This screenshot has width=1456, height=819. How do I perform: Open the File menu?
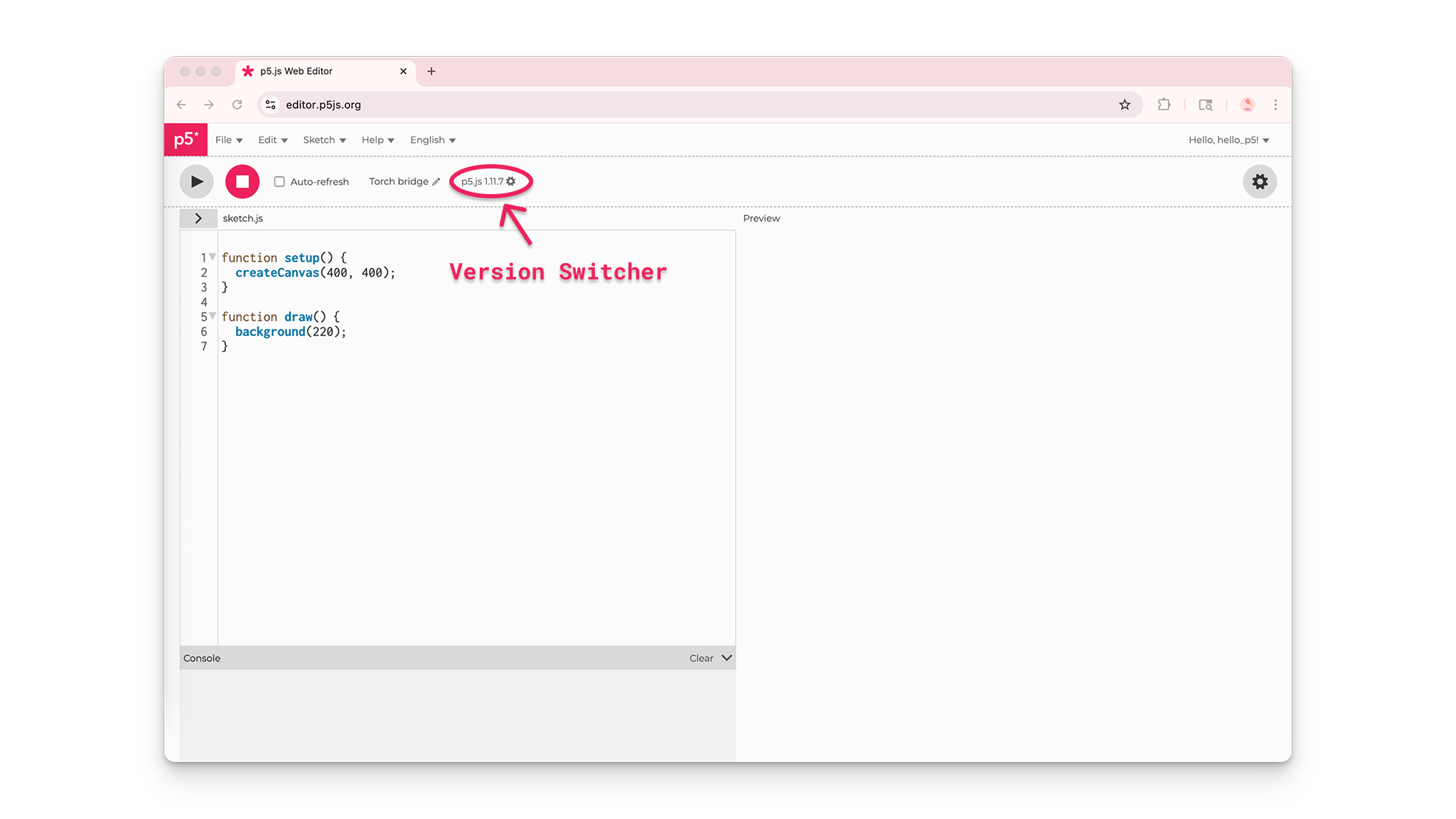(x=229, y=140)
